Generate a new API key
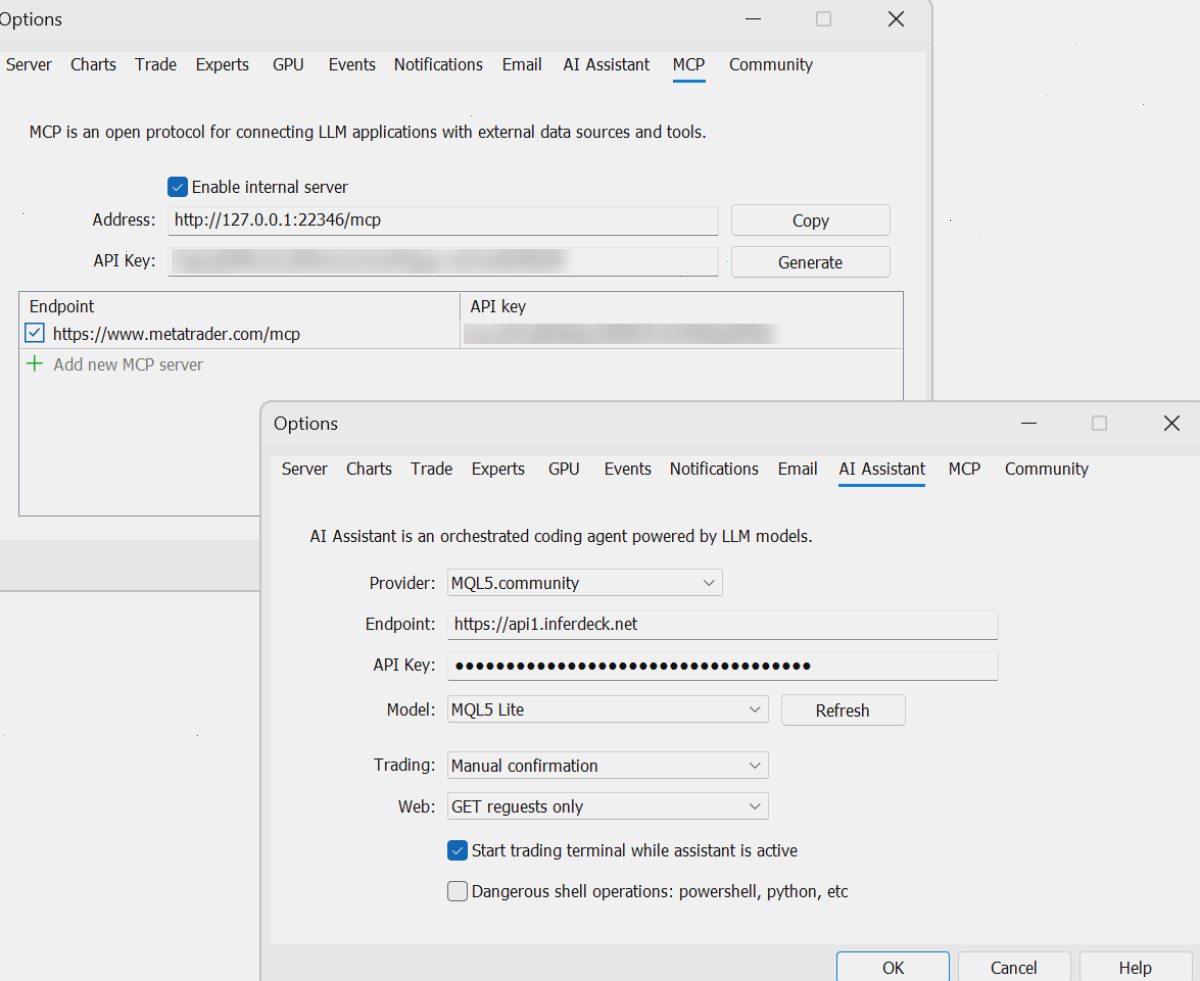The image size is (1200, 981). tap(810, 262)
